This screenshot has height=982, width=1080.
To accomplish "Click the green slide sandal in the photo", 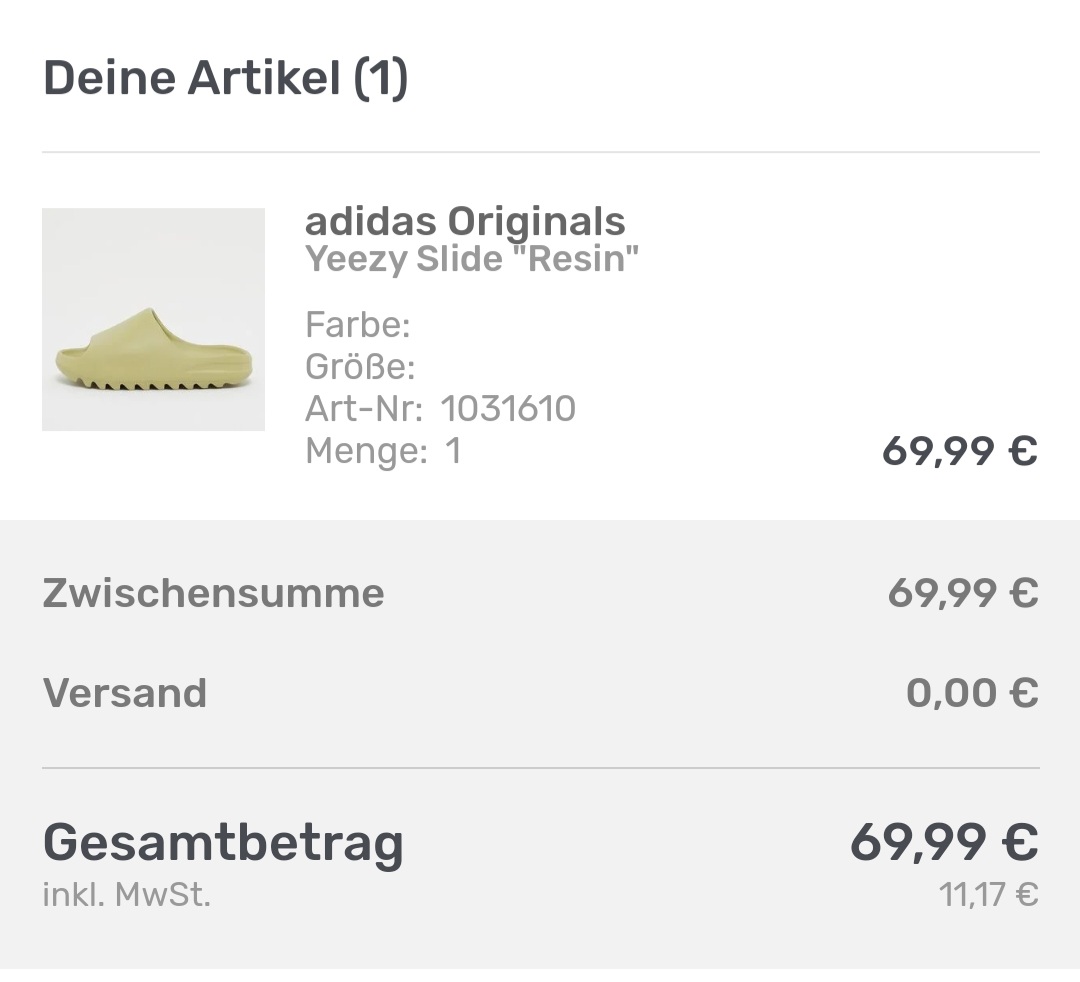I will [x=153, y=351].
